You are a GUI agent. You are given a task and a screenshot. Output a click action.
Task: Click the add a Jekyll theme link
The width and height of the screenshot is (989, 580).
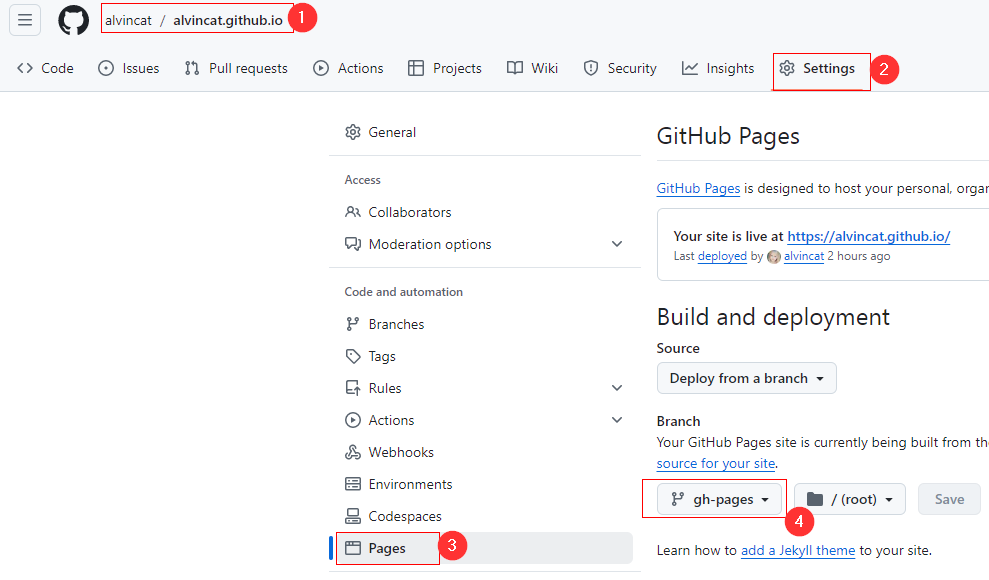(x=798, y=550)
